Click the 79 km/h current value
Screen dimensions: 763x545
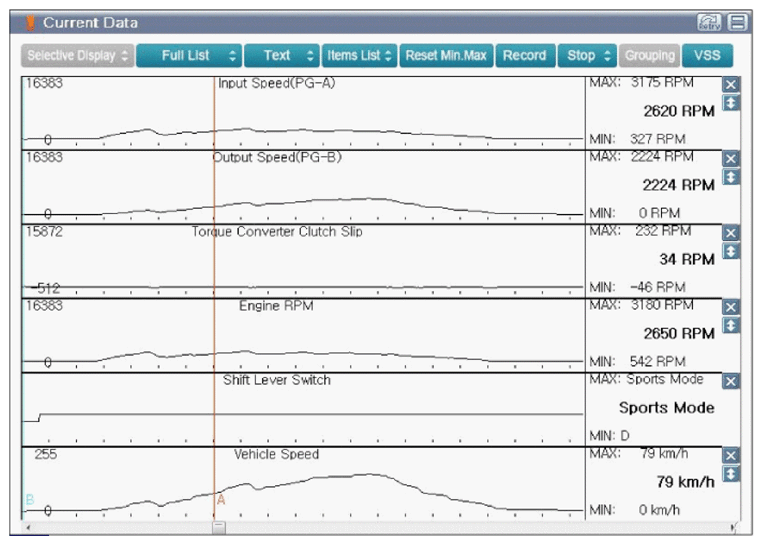pyautogui.click(x=686, y=482)
